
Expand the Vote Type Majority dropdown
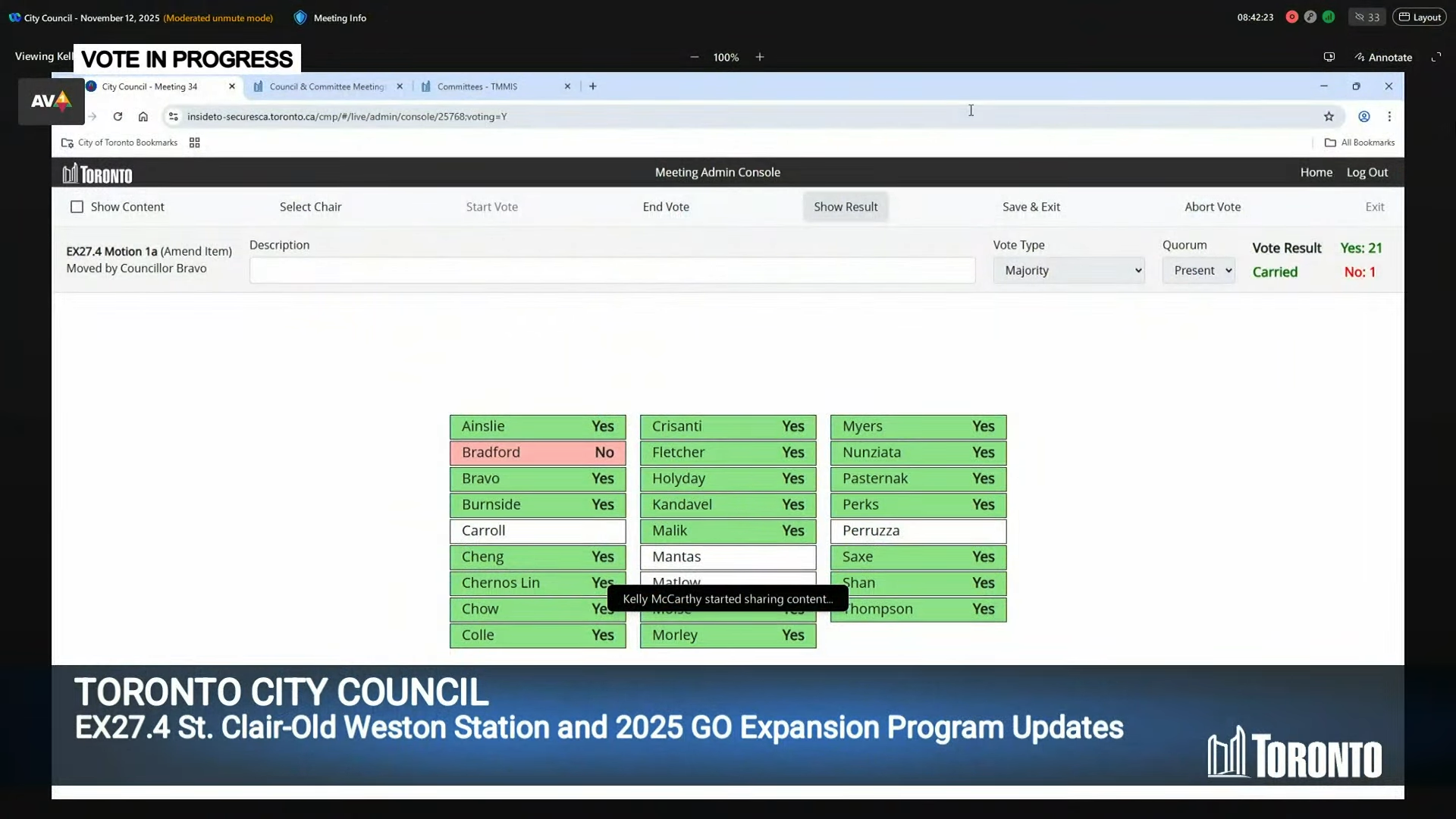tap(1068, 271)
